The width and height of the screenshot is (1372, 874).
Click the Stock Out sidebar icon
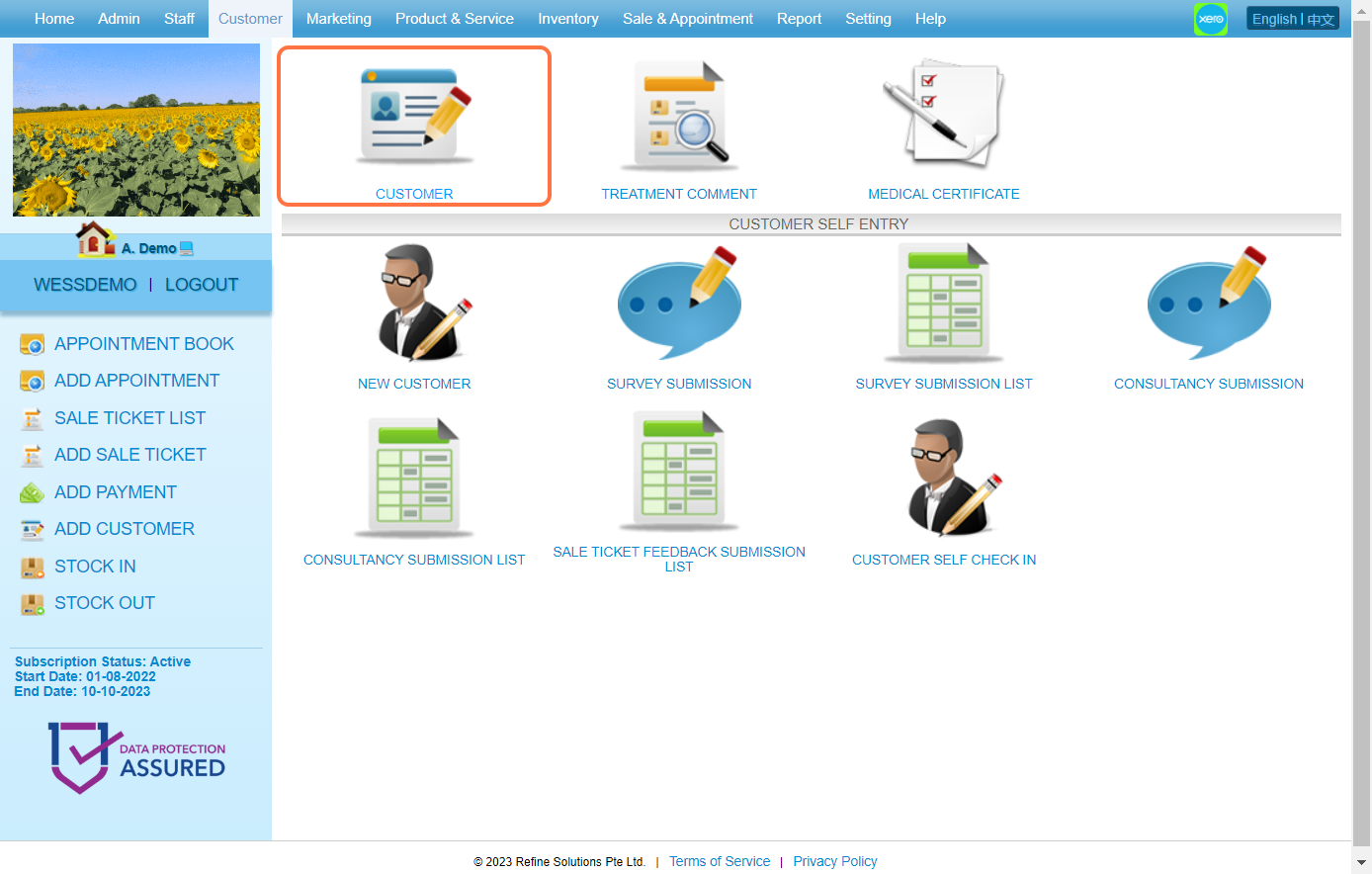[33, 604]
